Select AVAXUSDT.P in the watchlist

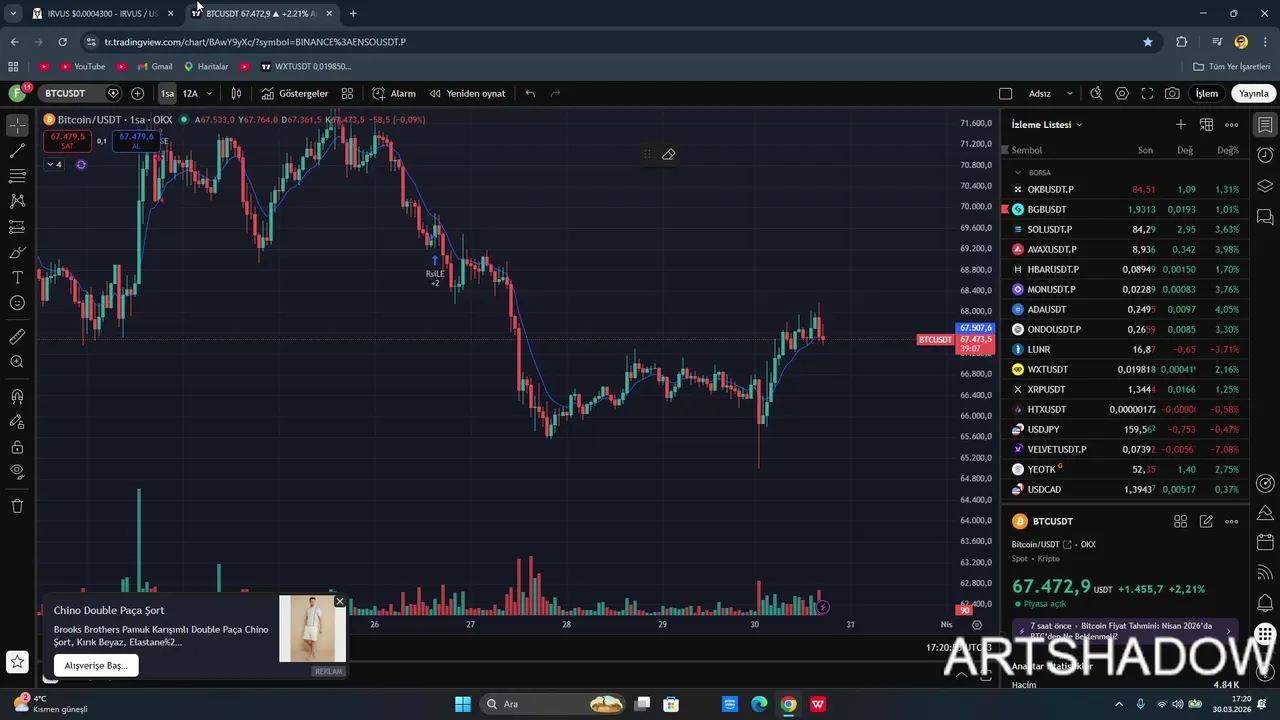click(x=1125, y=249)
